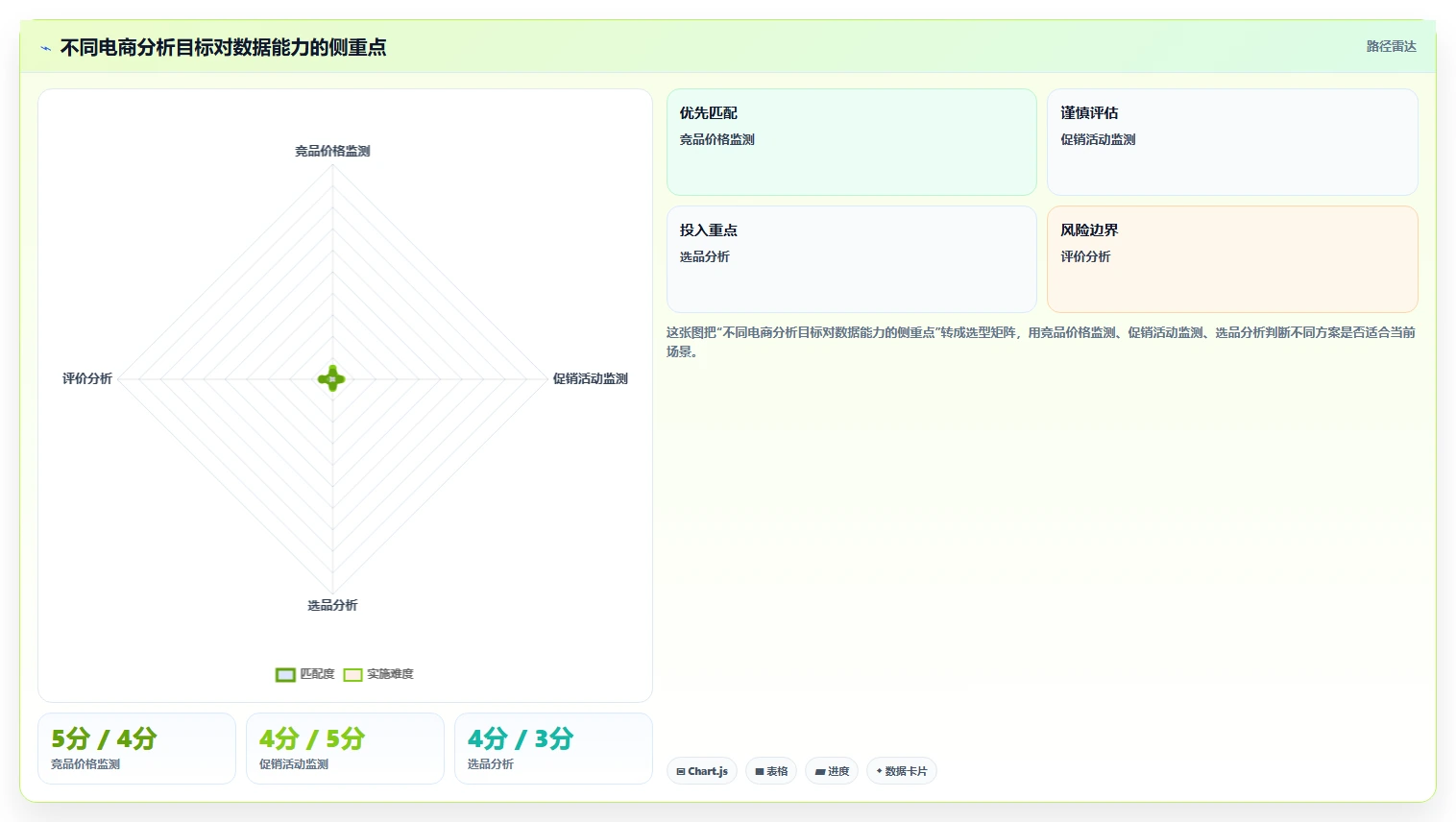The image size is (1456, 822).
Task: Click the lightning icon beside the title
Action: pyautogui.click(x=45, y=48)
